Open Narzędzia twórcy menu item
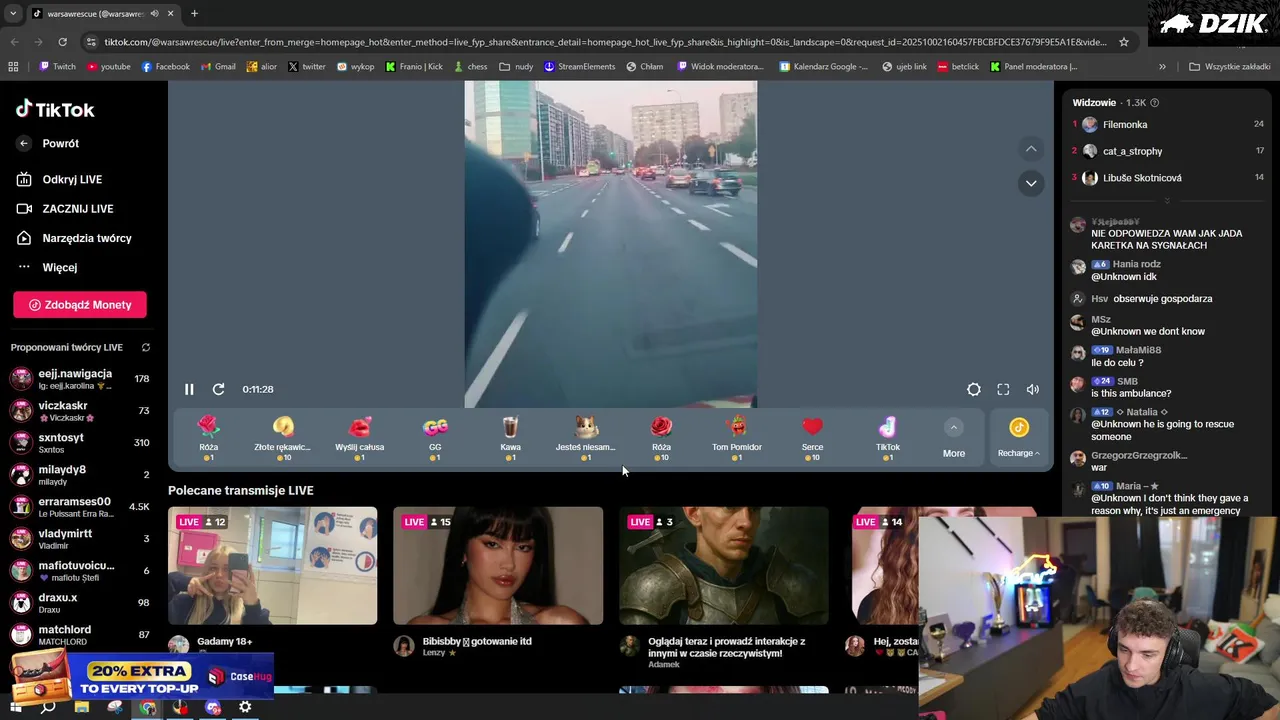 coord(86,238)
